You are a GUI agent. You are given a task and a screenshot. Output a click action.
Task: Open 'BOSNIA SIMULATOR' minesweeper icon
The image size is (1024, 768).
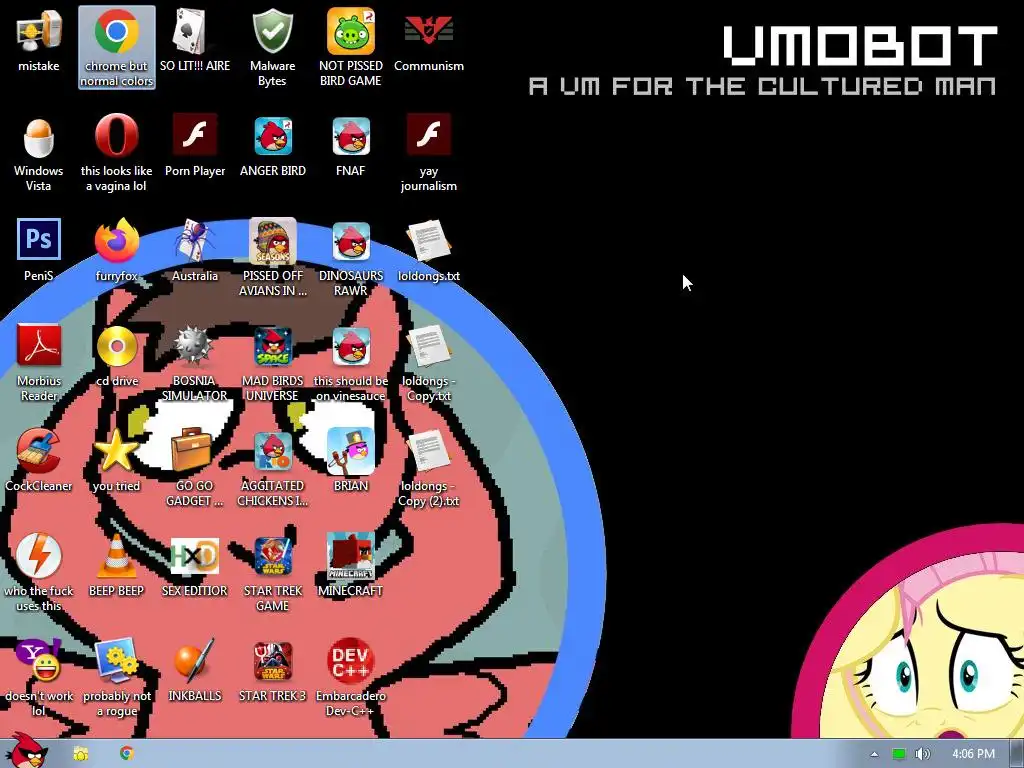[195, 362]
